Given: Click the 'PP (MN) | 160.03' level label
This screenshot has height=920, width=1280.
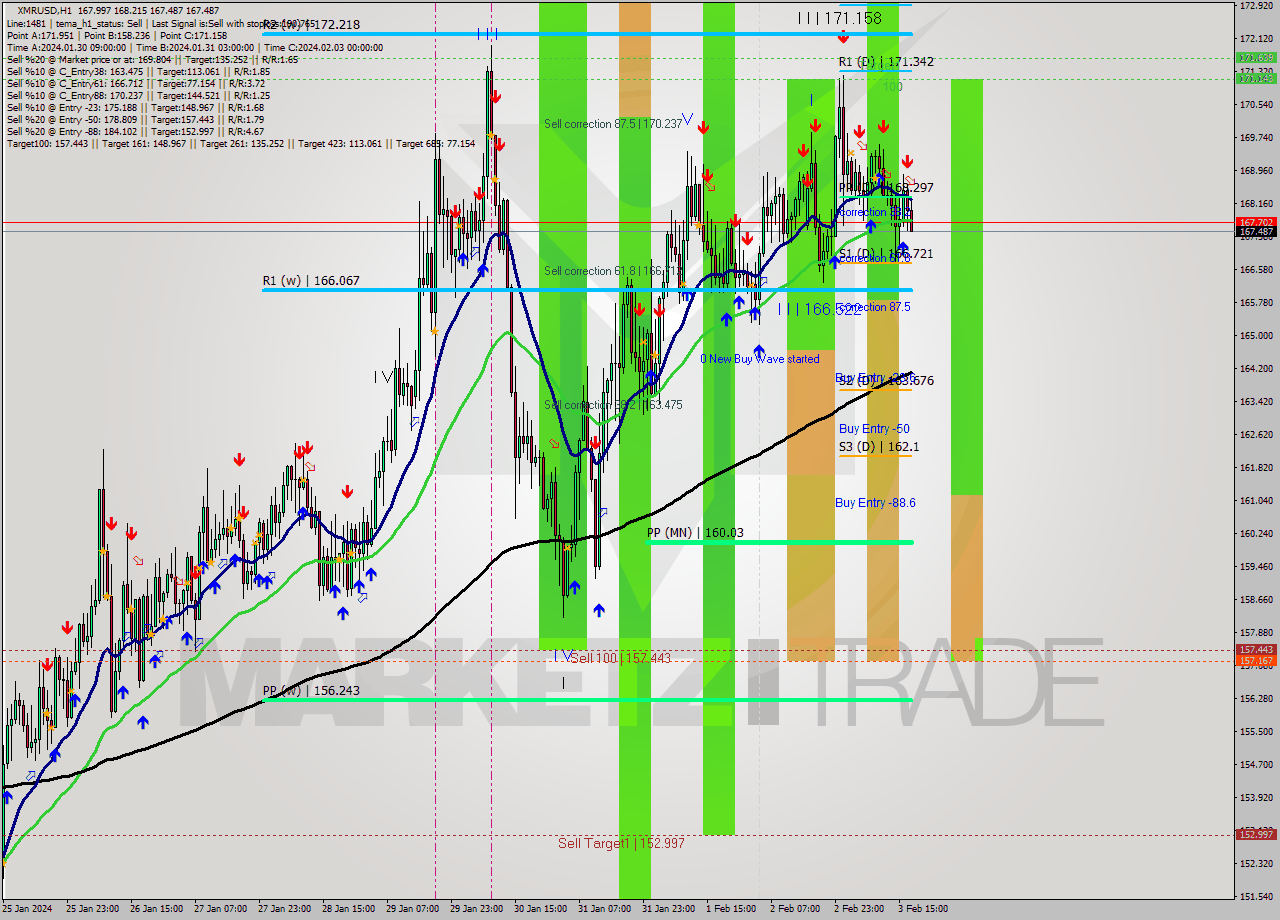Looking at the screenshot, I should [x=695, y=533].
